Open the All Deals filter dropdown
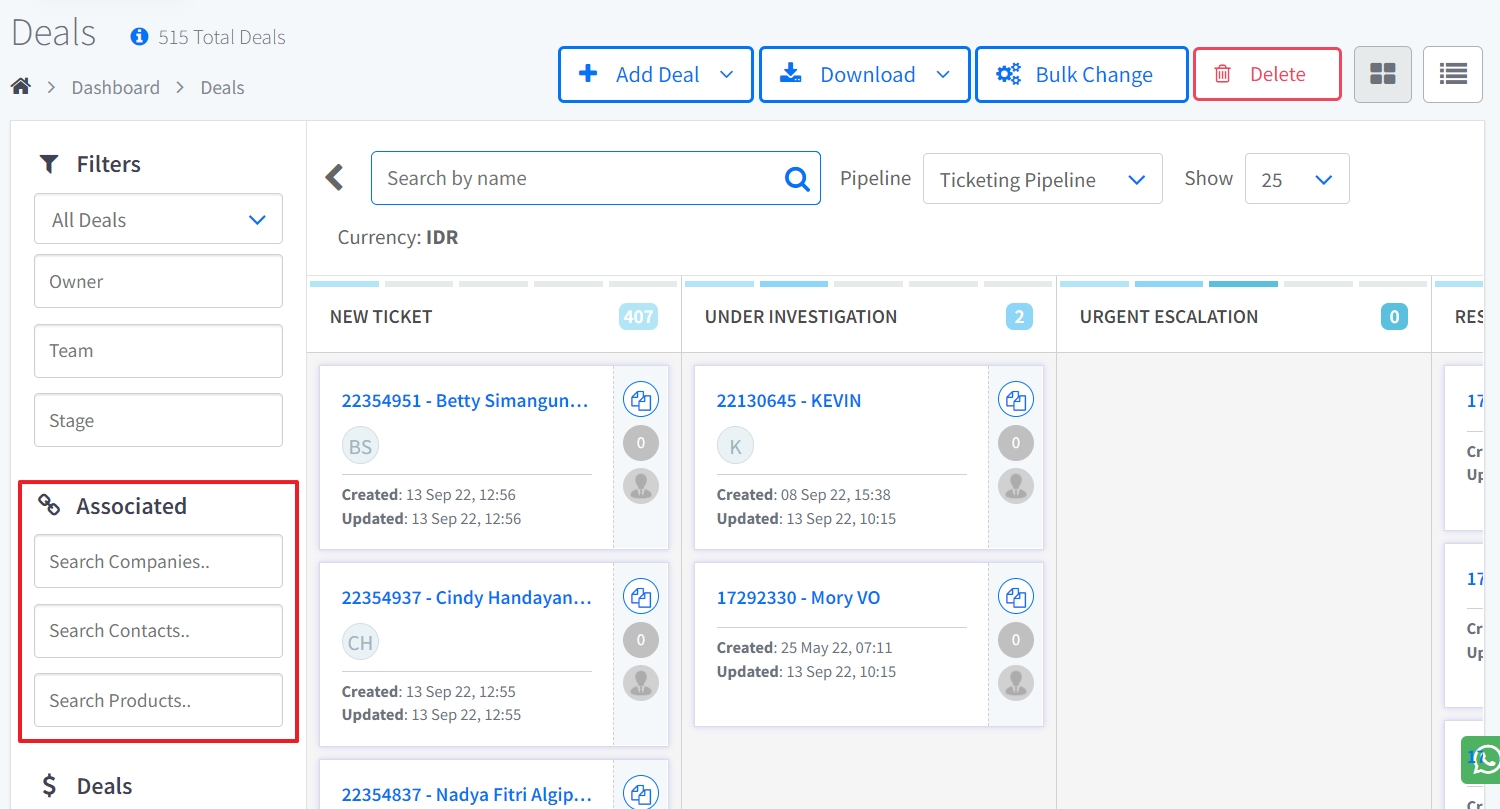The image size is (1500, 809). click(159, 219)
